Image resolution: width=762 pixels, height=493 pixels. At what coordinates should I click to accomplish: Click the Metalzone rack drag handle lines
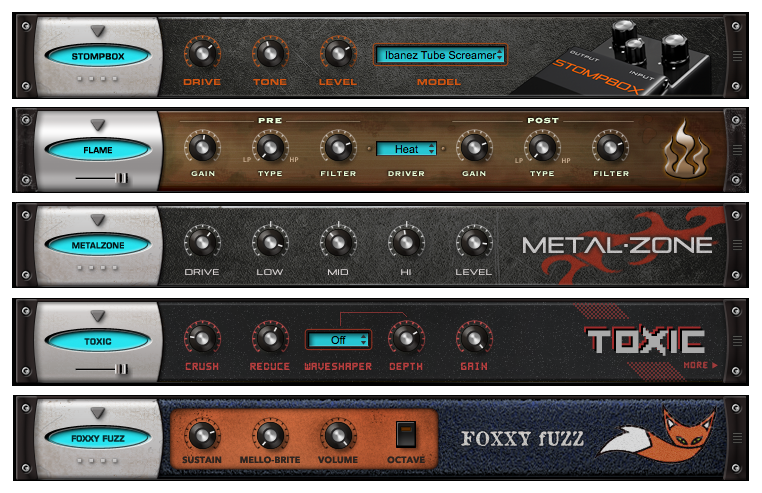point(737,245)
